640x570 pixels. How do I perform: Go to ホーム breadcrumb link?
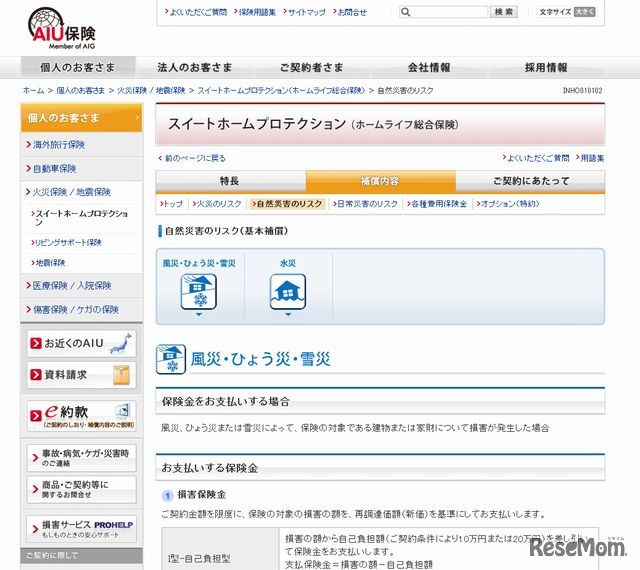(33, 91)
